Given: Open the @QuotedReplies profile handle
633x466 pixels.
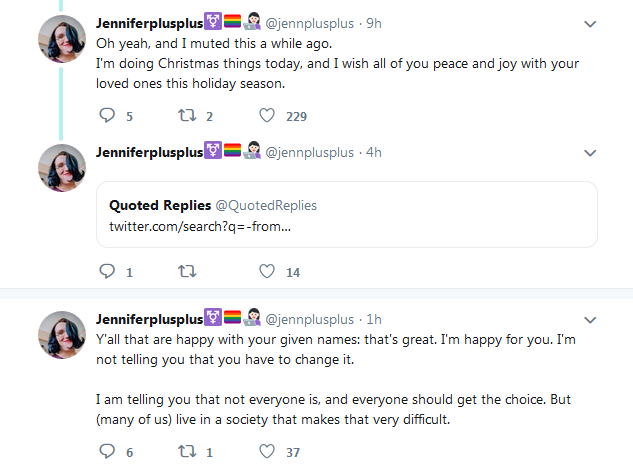Looking at the screenshot, I should point(266,205).
